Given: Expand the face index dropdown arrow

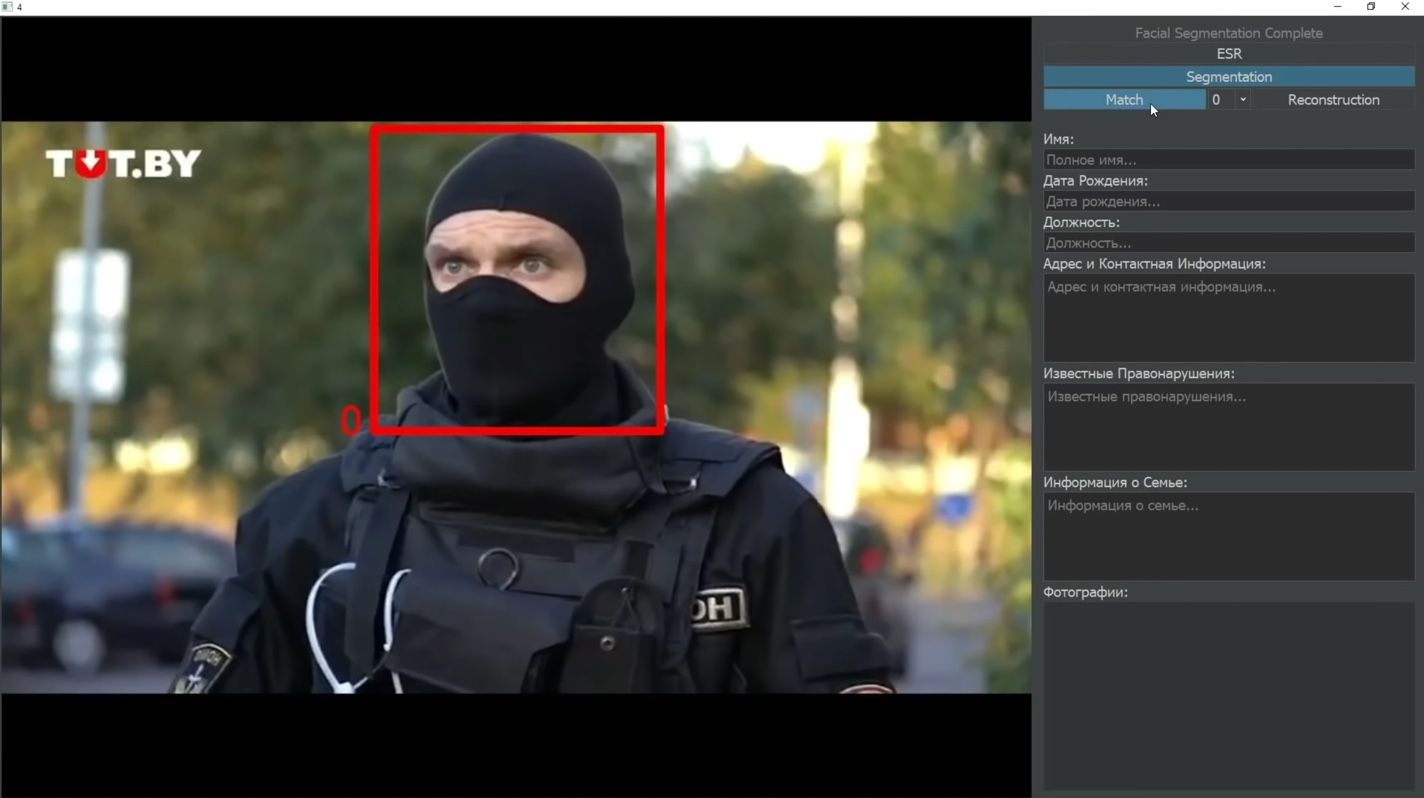Looking at the screenshot, I should click(1243, 100).
